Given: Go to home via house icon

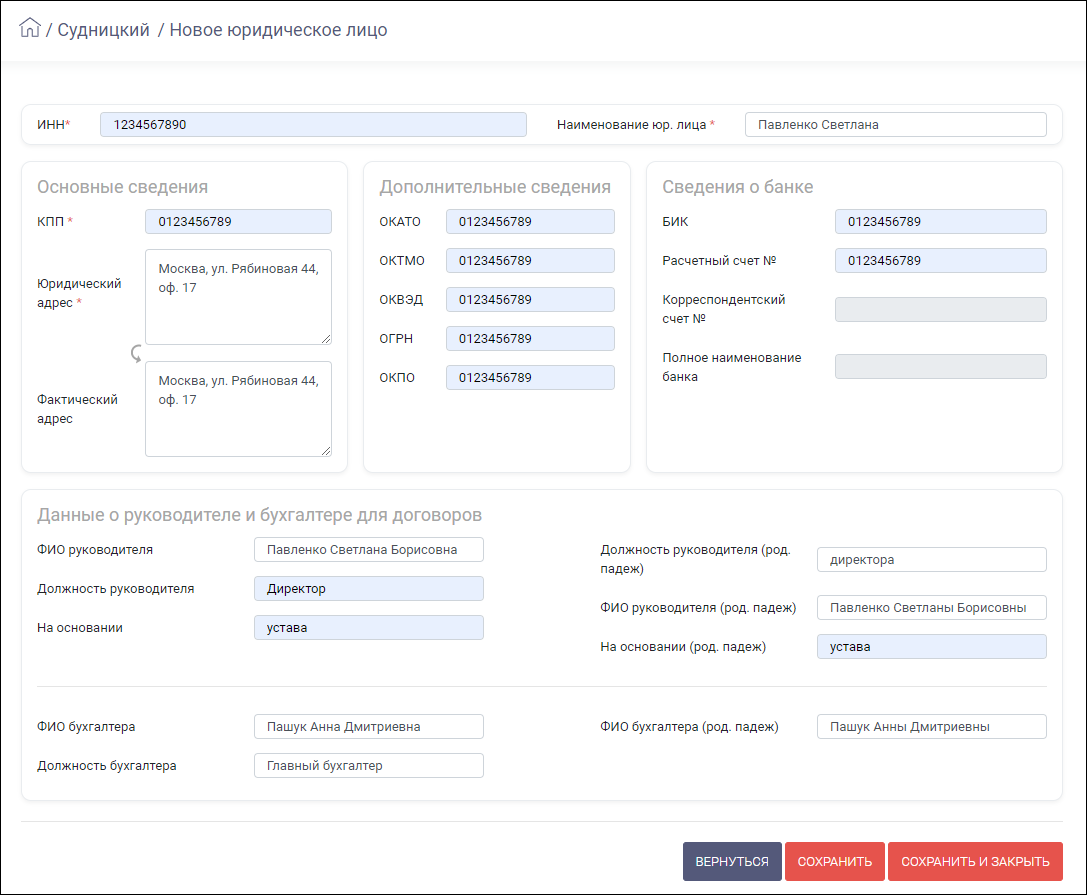Looking at the screenshot, I should pos(30,28).
